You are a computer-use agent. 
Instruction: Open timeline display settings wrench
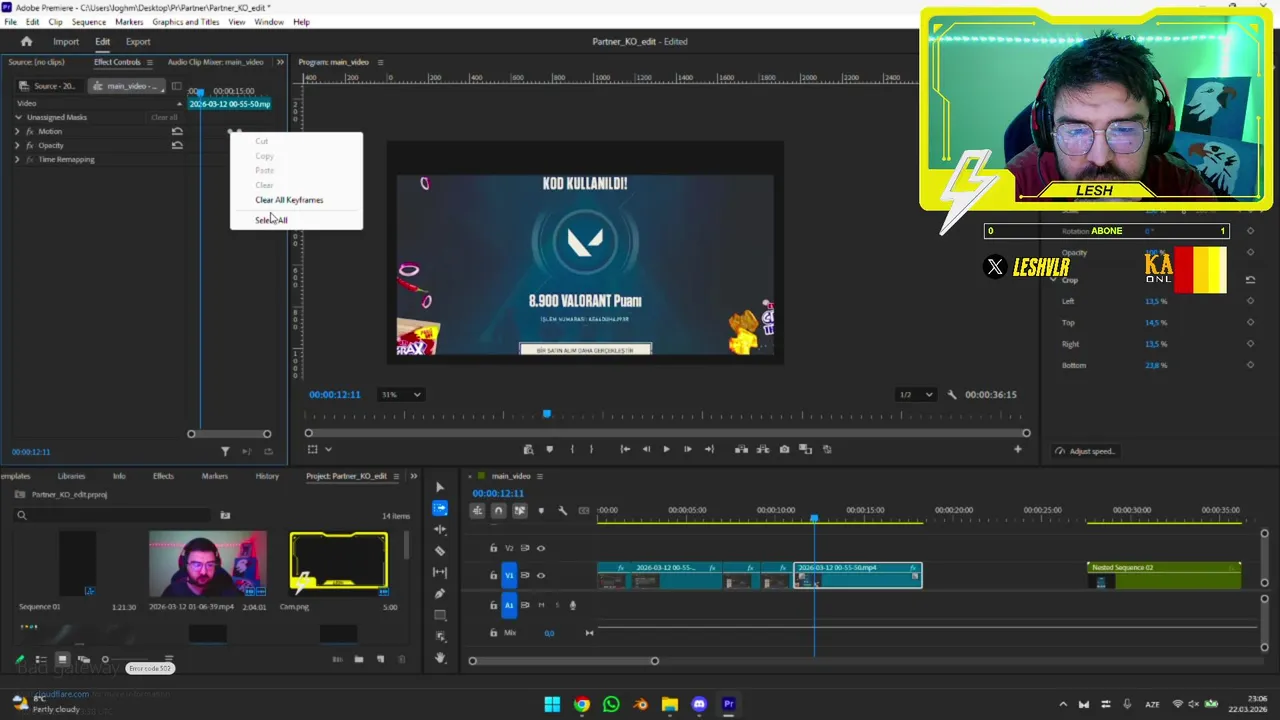[562, 511]
